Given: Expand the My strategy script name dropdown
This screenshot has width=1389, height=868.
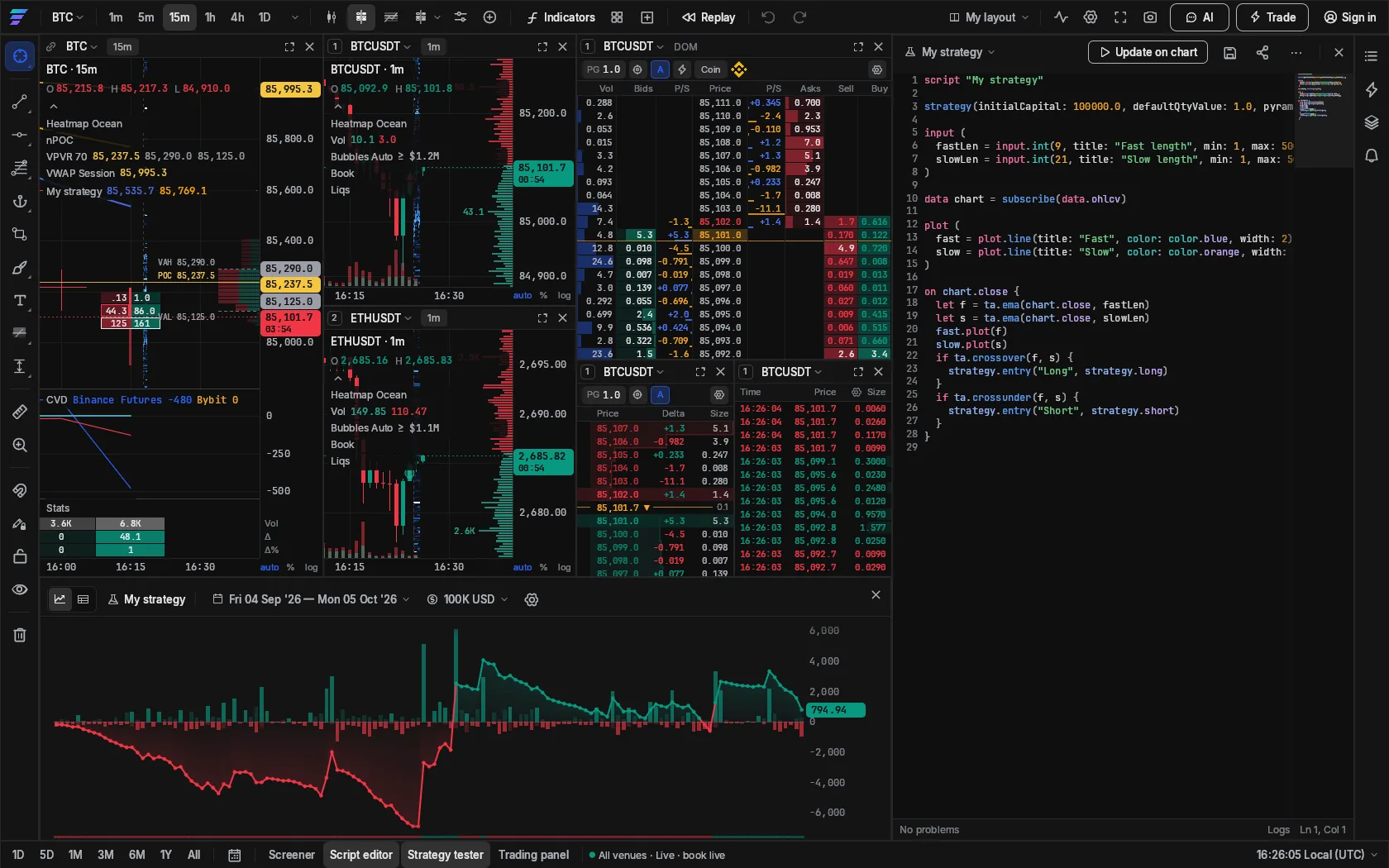Looking at the screenshot, I should coord(951,52).
